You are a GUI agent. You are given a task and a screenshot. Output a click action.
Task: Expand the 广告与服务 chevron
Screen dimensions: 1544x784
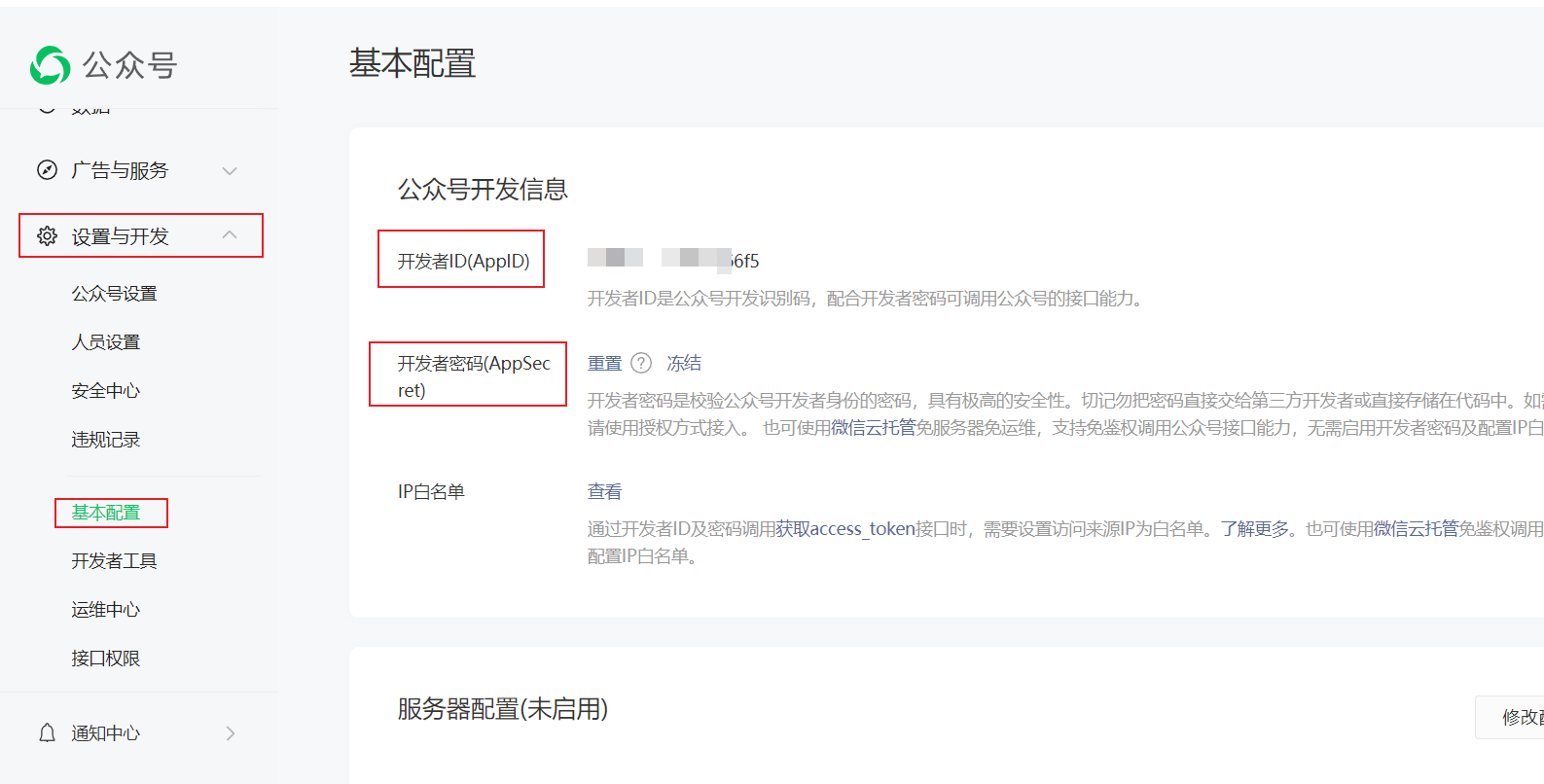(230, 171)
